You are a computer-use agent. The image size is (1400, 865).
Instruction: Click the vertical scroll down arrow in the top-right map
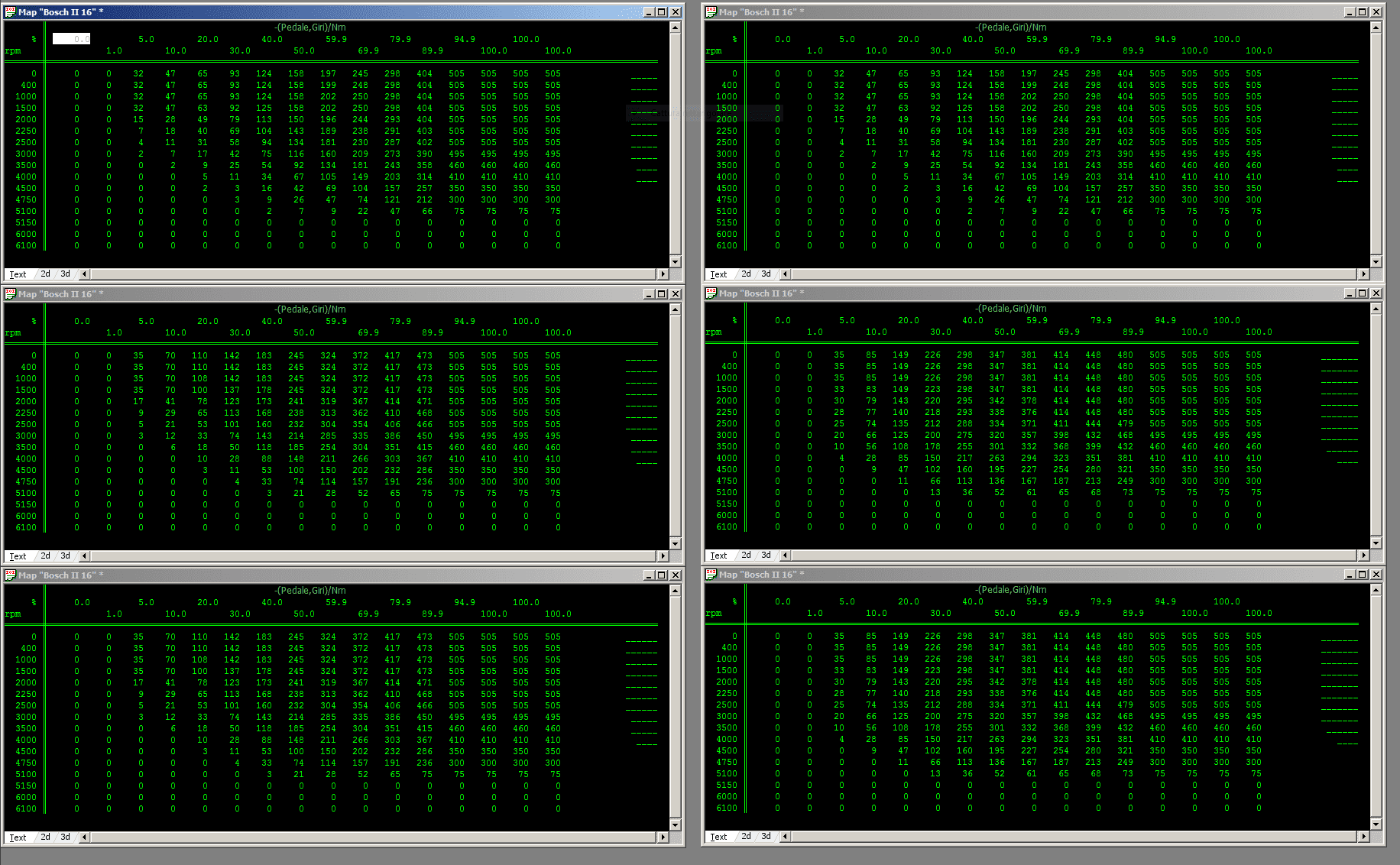tap(1376, 261)
